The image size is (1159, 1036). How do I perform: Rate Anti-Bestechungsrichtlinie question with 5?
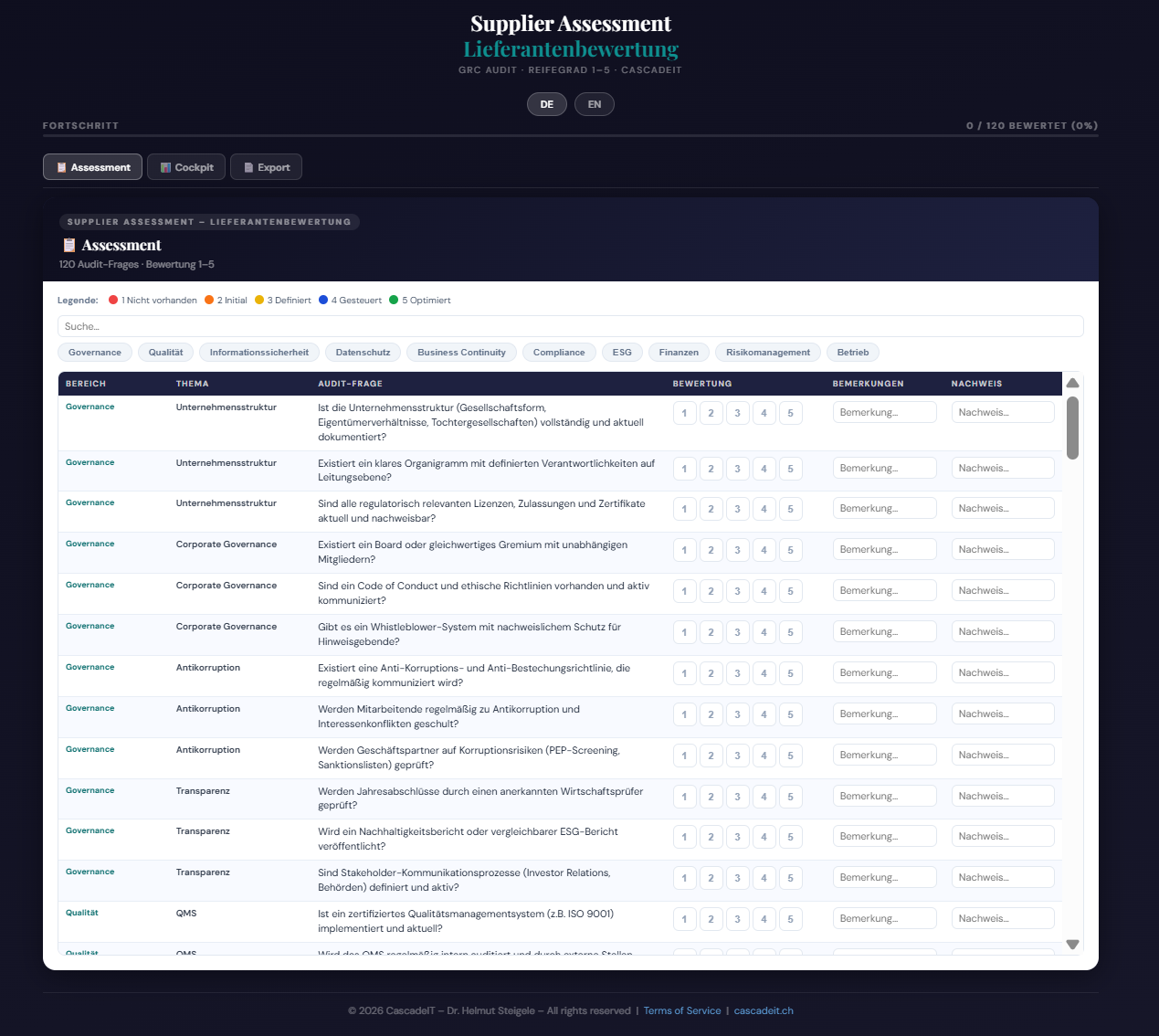791,673
